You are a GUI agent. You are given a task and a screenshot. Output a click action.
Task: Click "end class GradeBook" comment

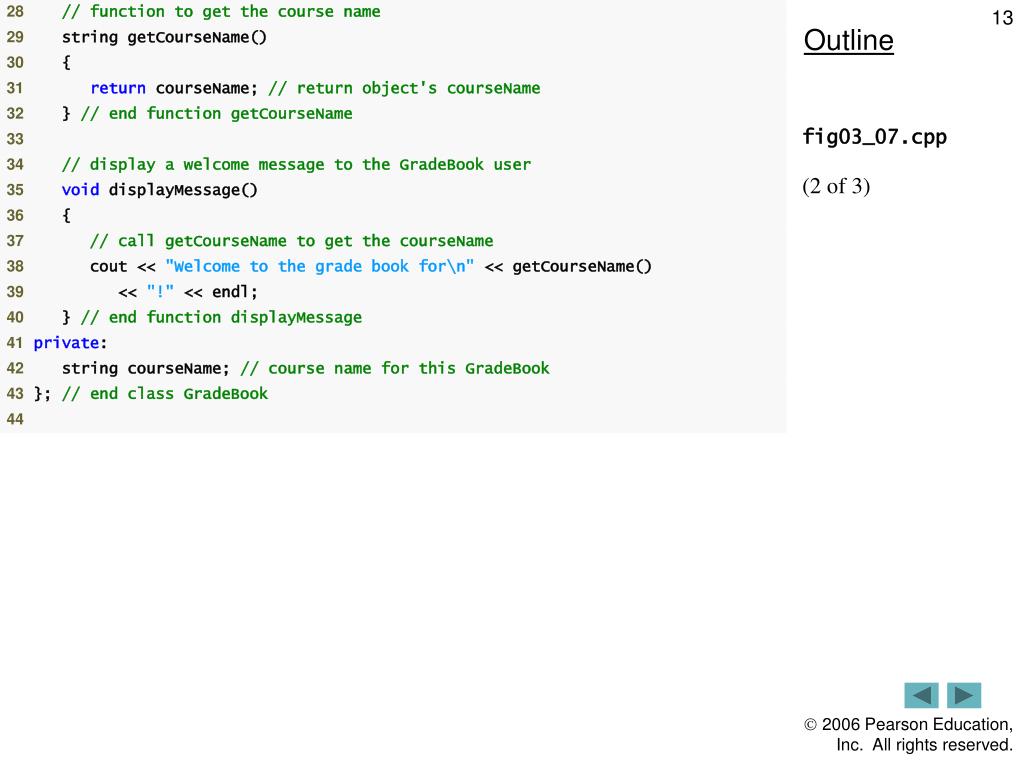pos(165,394)
